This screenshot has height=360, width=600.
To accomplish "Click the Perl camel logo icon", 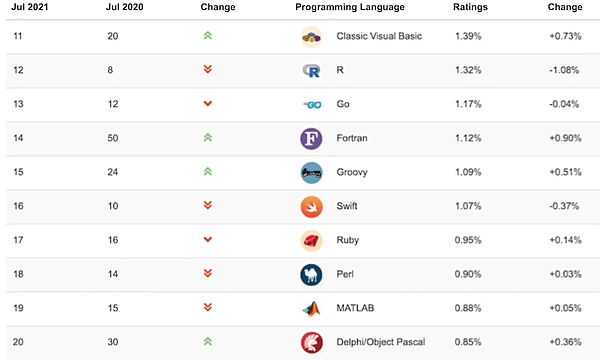I will [x=311, y=275].
